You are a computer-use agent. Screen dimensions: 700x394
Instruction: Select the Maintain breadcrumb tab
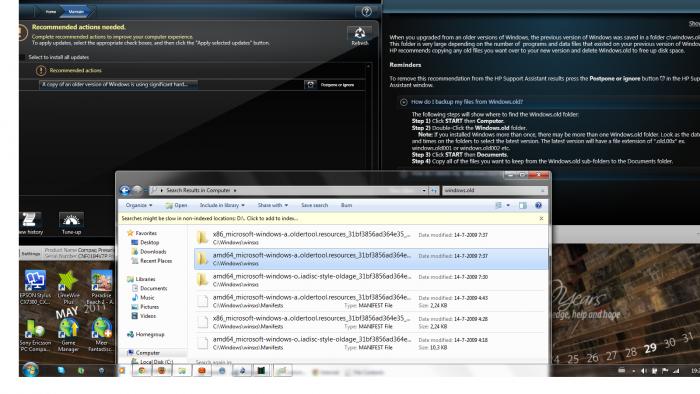coord(76,12)
